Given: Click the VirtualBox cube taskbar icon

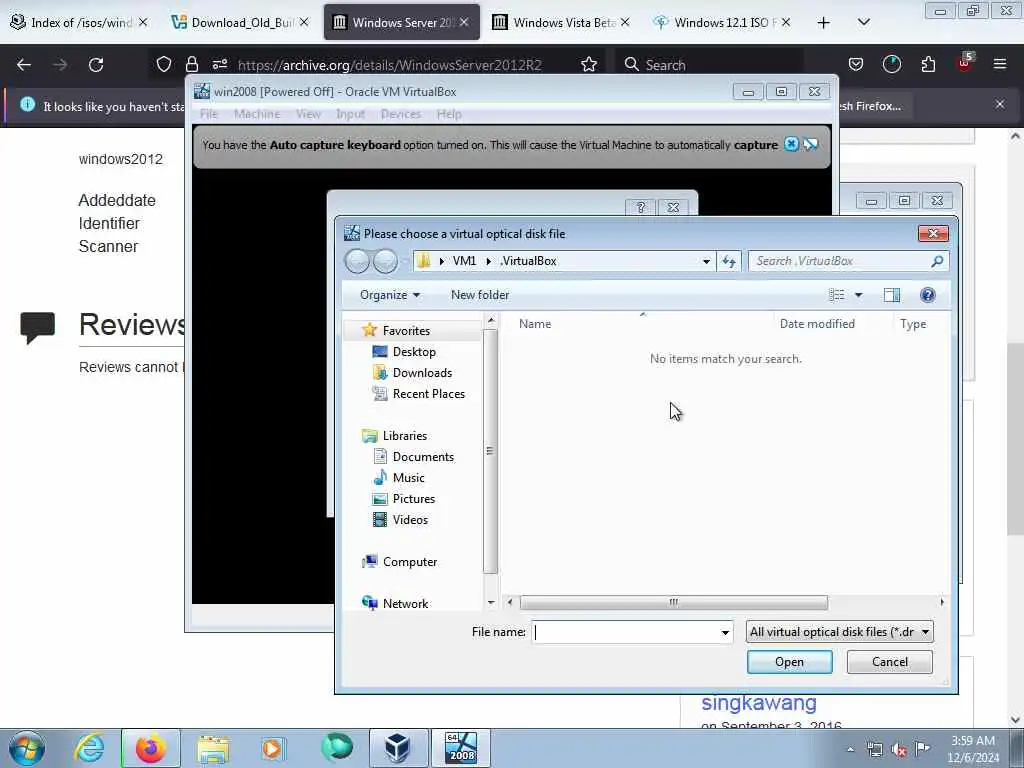Looking at the screenshot, I should pos(398,748).
